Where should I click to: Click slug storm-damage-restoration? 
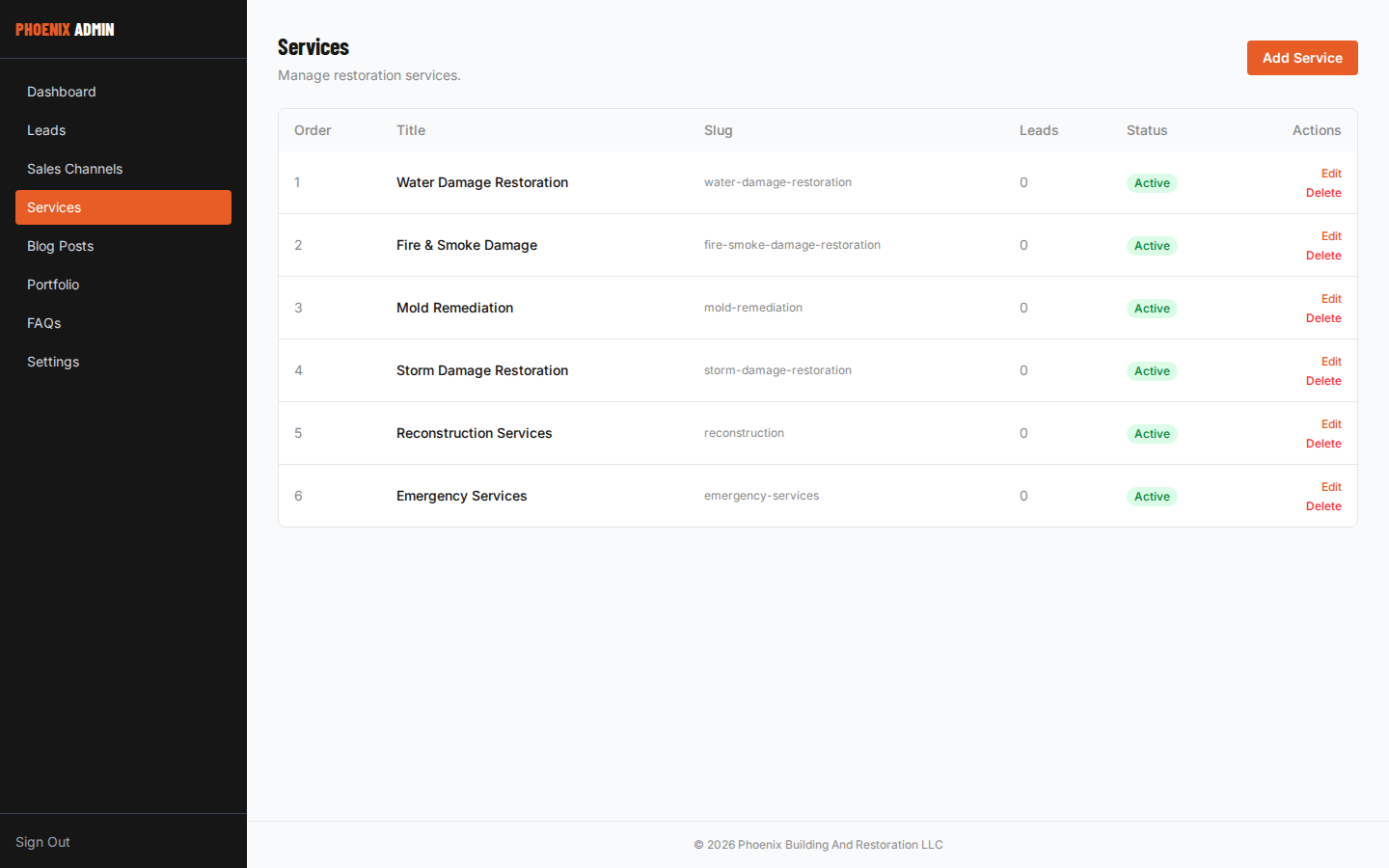777,370
